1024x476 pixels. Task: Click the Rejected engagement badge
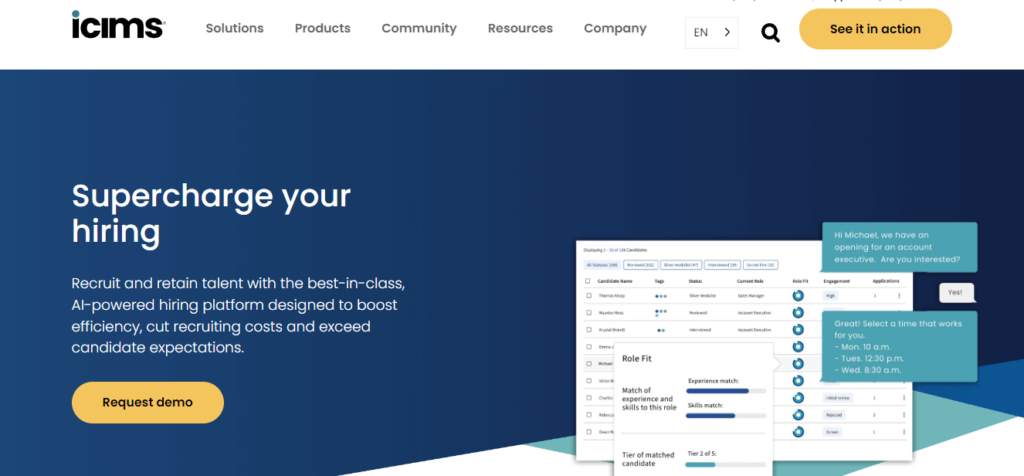pyautogui.click(x=834, y=415)
